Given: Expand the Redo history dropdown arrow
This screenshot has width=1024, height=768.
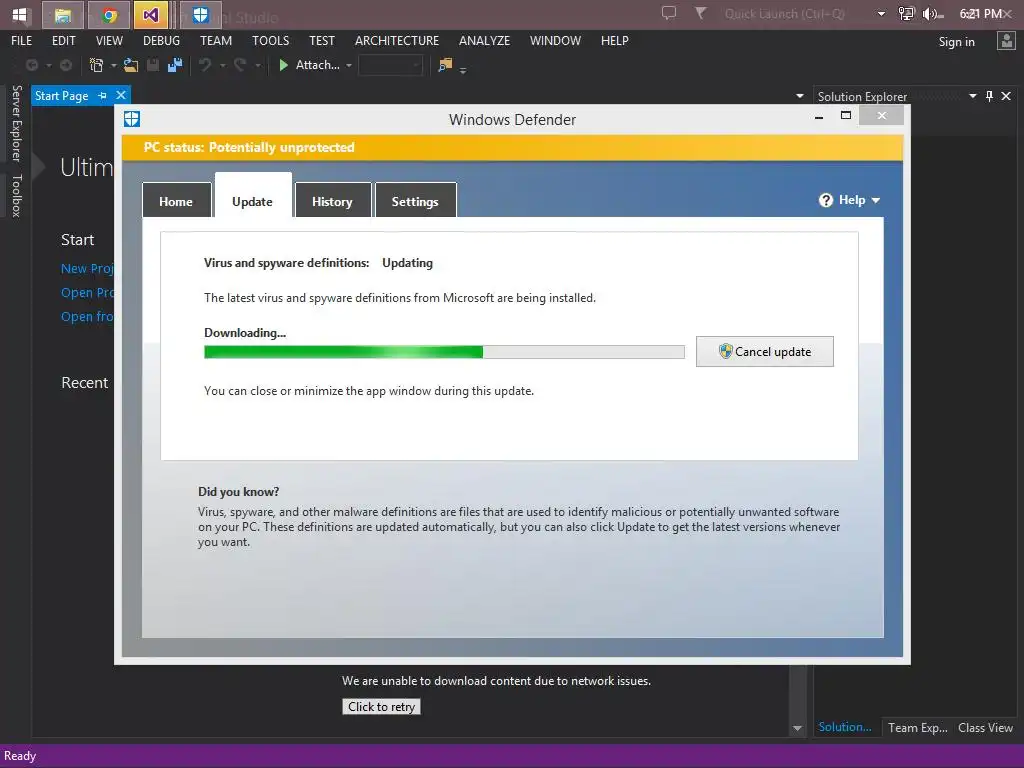Looking at the screenshot, I should (x=258, y=65).
